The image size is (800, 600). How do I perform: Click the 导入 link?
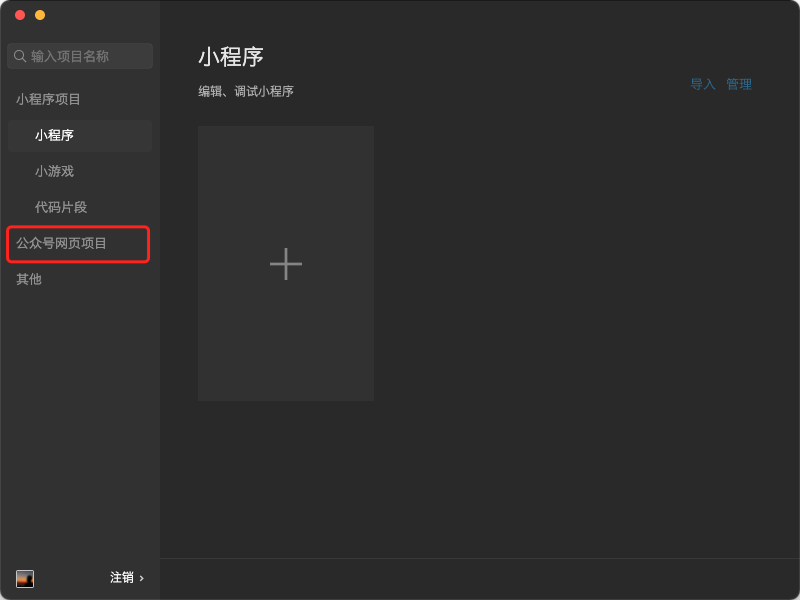tap(703, 84)
